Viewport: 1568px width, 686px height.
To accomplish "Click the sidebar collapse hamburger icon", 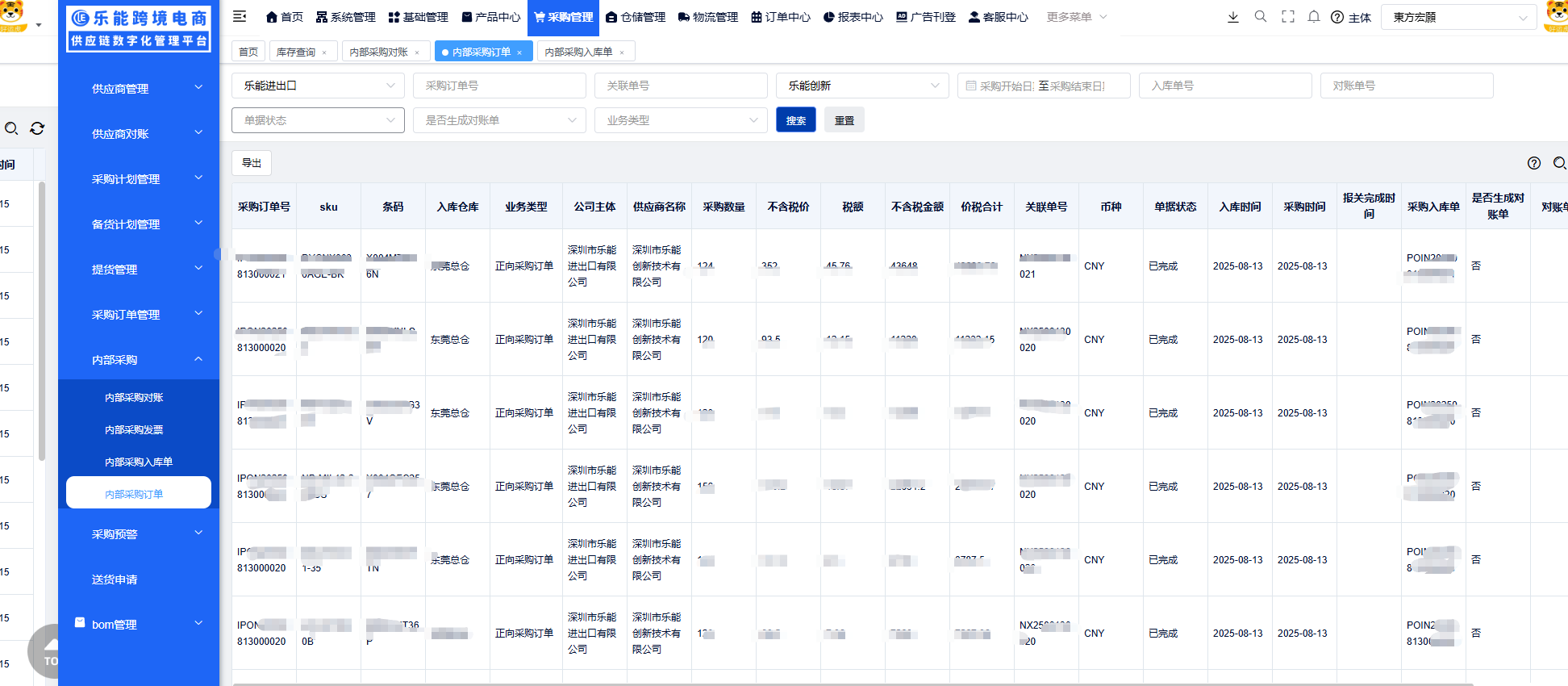I will 240,16.
